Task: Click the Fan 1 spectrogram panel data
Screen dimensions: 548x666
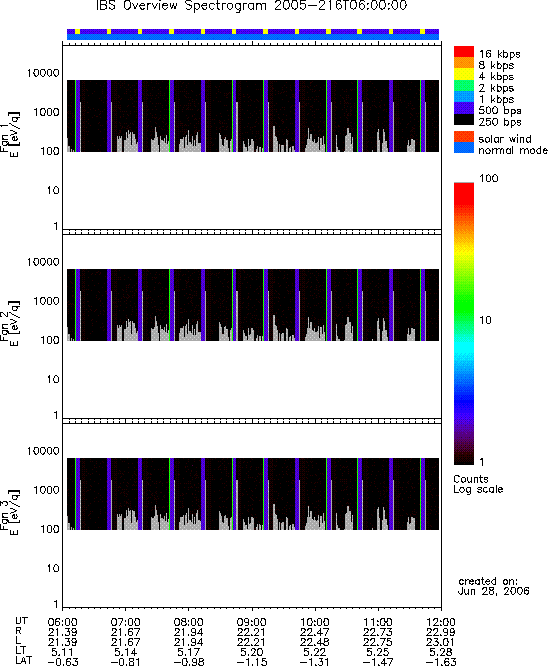Action: click(x=253, y=116)
